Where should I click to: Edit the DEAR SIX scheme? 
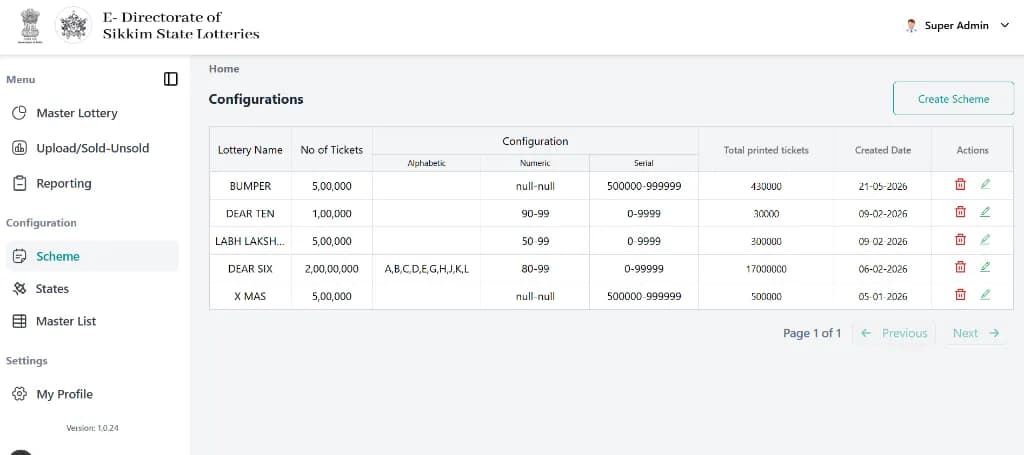(x=985, y=267)
